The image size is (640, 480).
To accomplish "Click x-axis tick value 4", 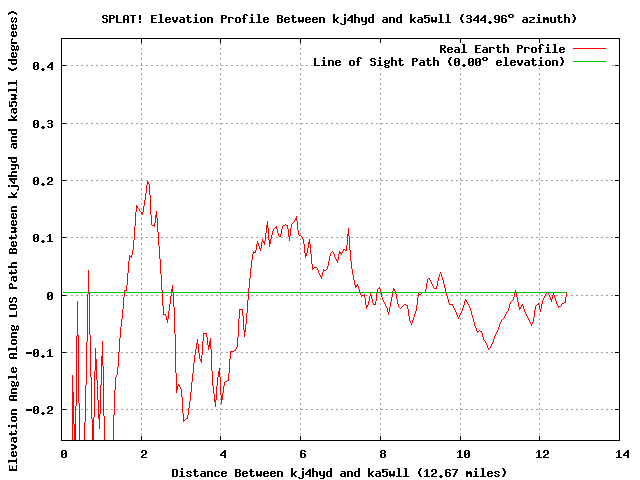I will (x=223, y=454).
